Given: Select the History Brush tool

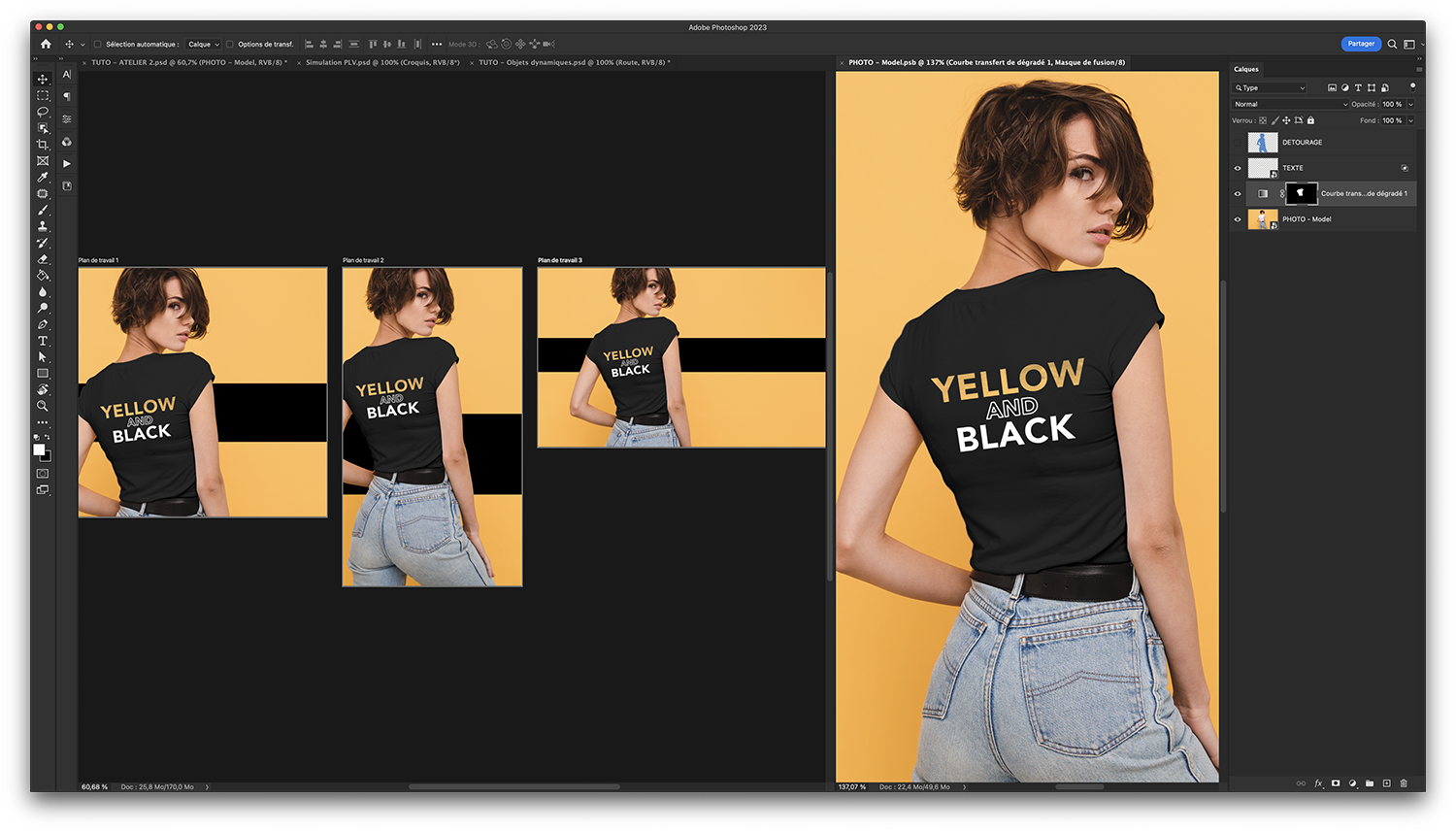Looking at the screenshot, I should tap(43, 243).
